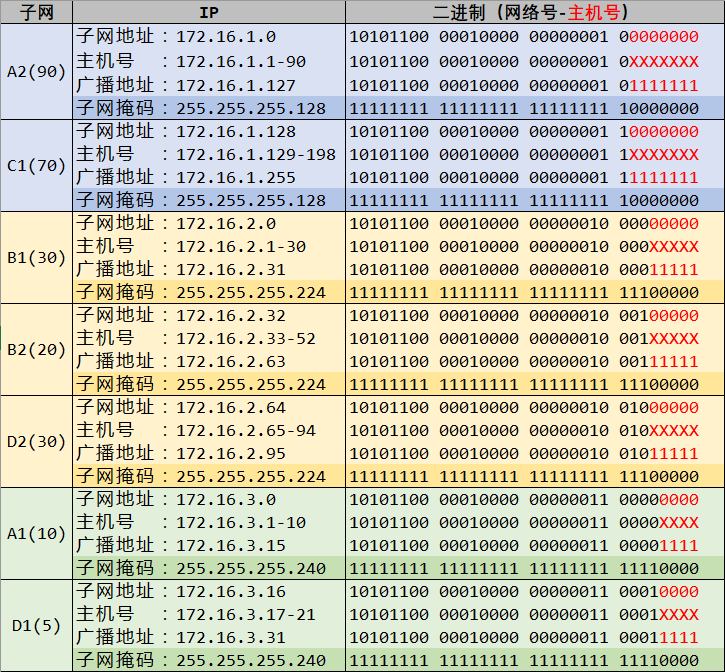Screen dimensions: 725x672
Task: Click the binary value for 172.16.2.32
Action: [x=524, y=316]
